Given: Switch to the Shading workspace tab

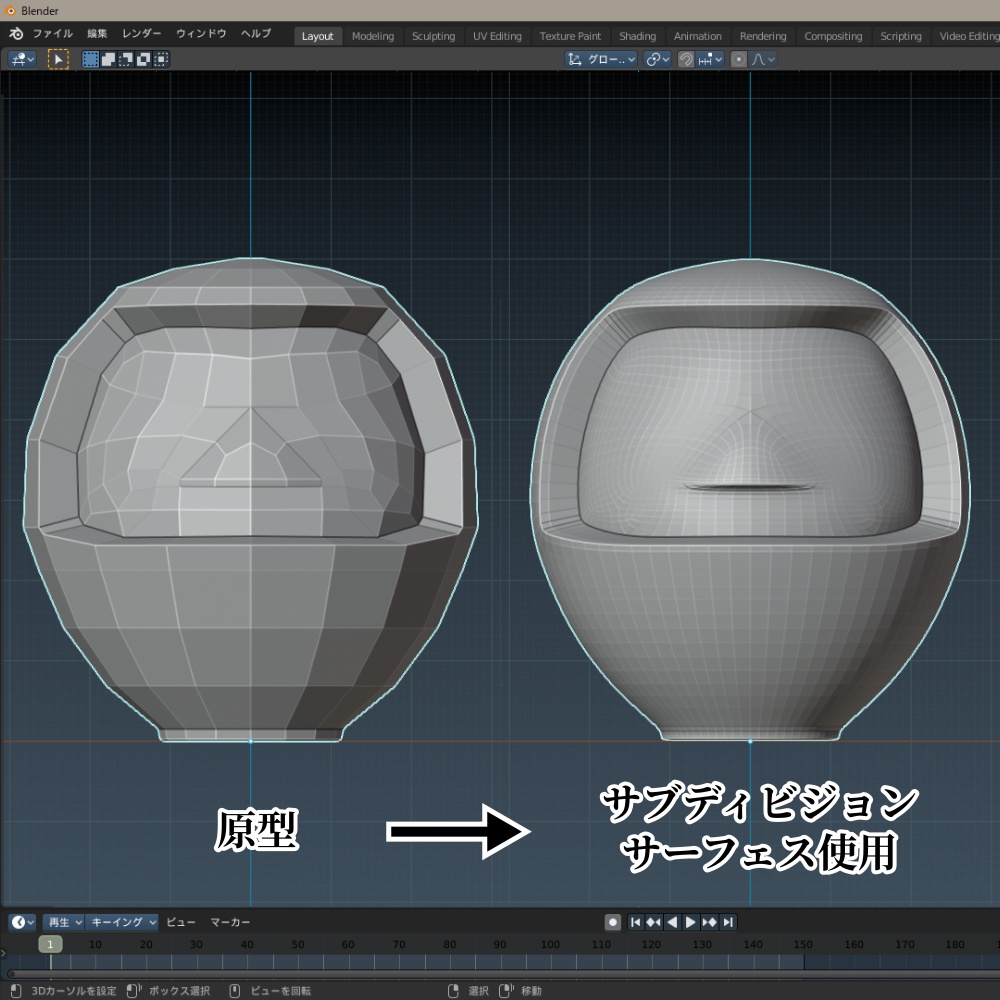Looking at the screenshot, I should click(637, 36).
